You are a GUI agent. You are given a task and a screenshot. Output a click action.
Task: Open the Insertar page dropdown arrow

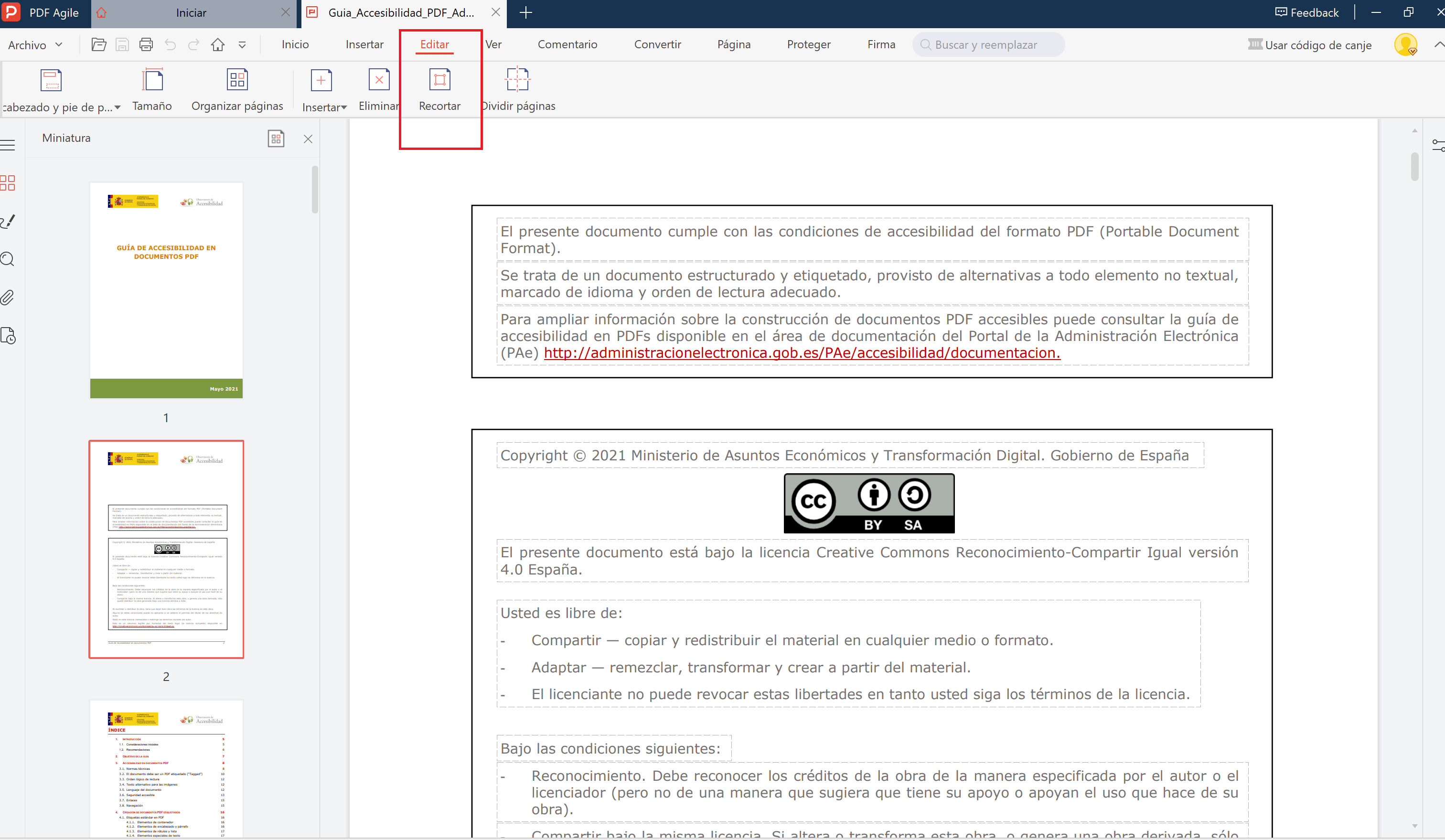343,108
